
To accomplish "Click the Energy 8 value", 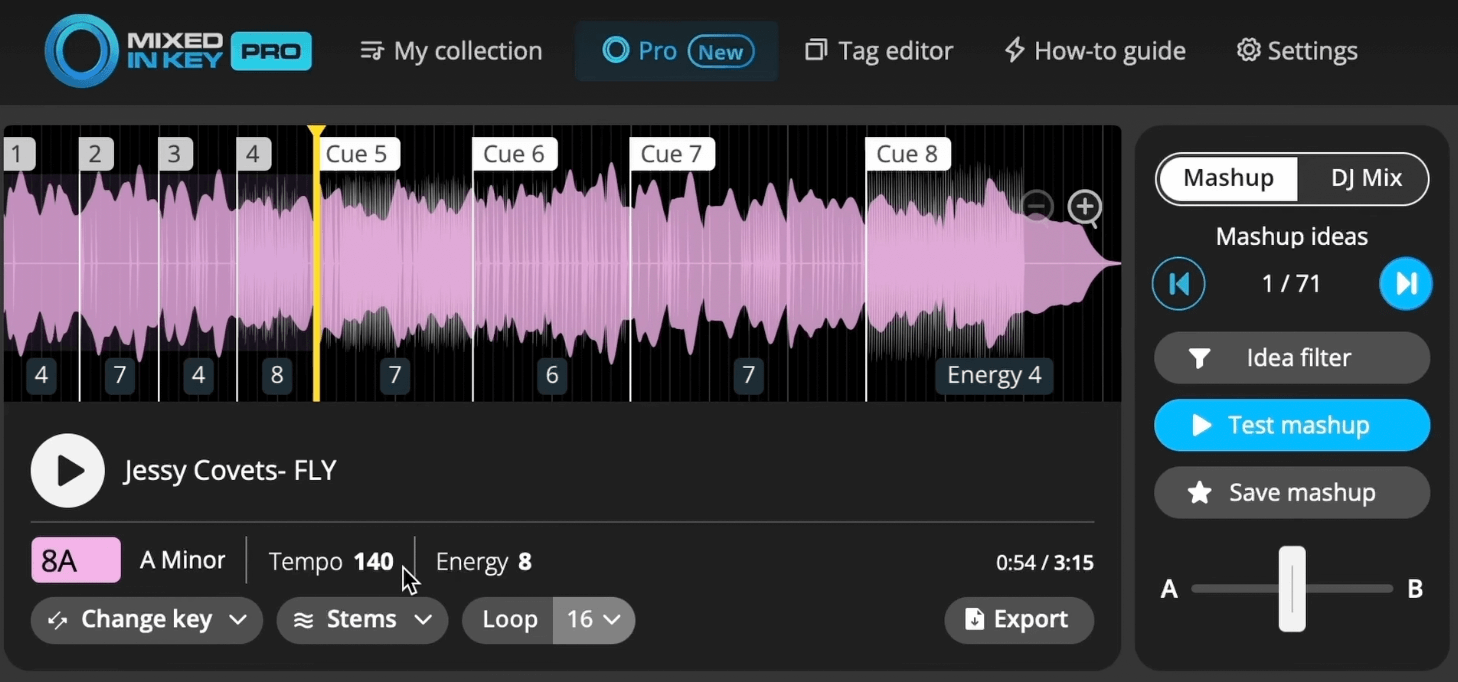I will 484,562.
